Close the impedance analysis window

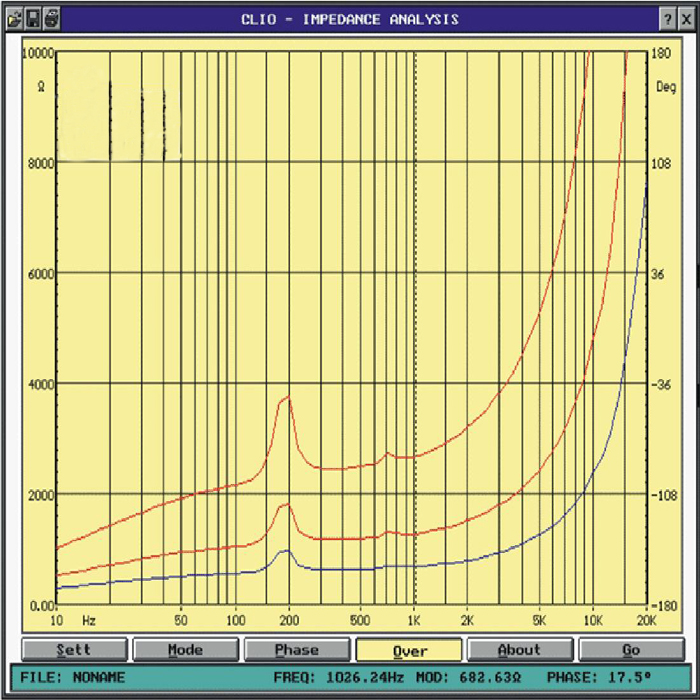686,19
